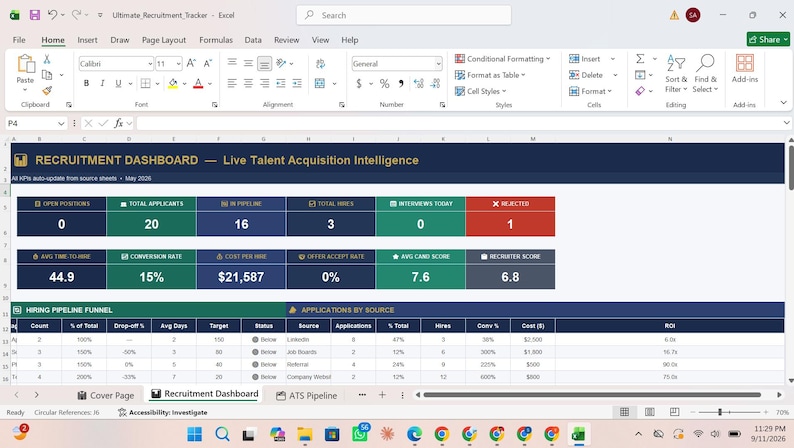The image size is (794, 448).
Task: Switch to Page Layout view
Action: pyautogui.click(x=650, y=412)
